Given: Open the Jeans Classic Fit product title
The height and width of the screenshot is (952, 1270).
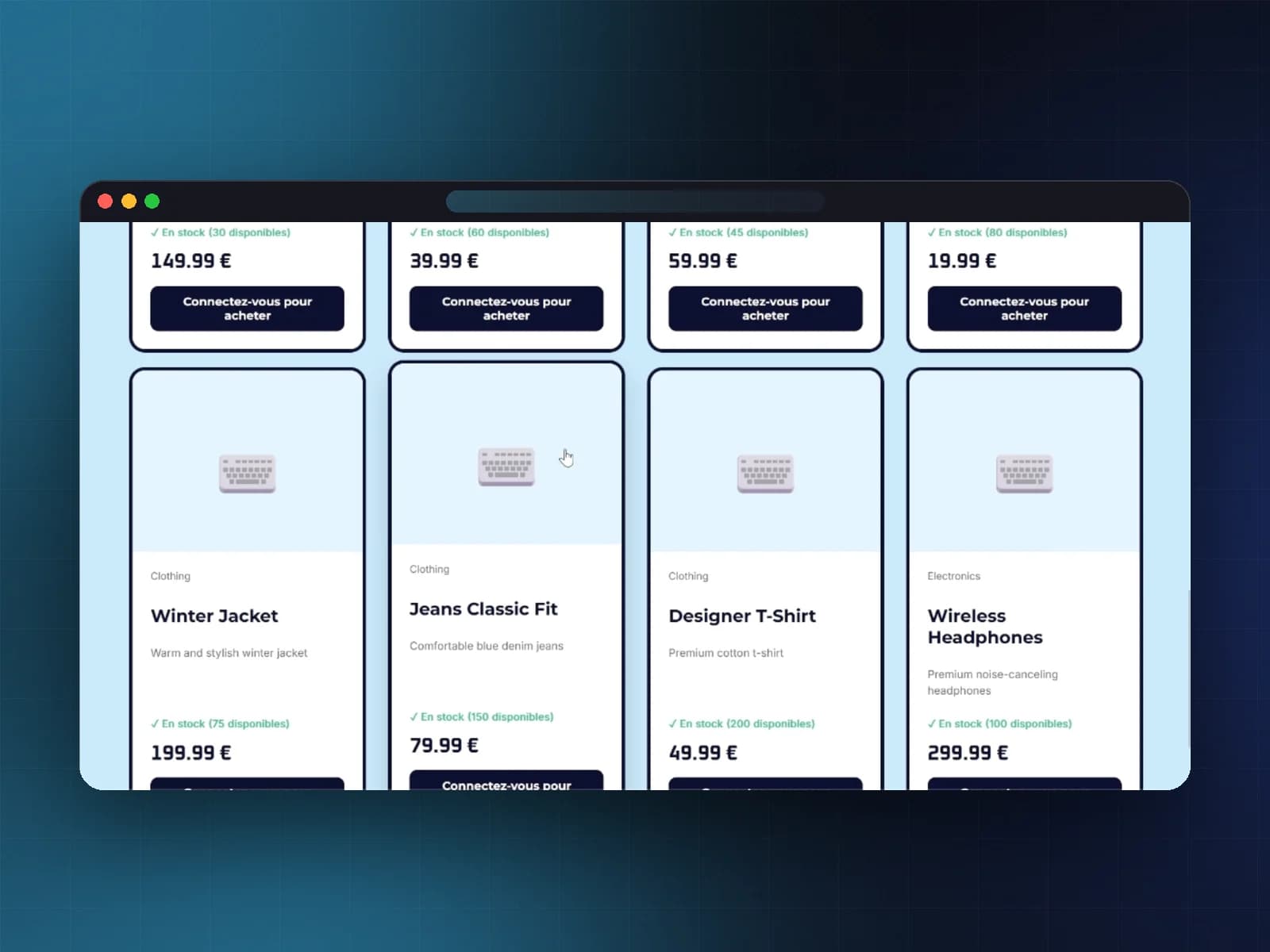Looking at the screenshot, I should point(483,608).
